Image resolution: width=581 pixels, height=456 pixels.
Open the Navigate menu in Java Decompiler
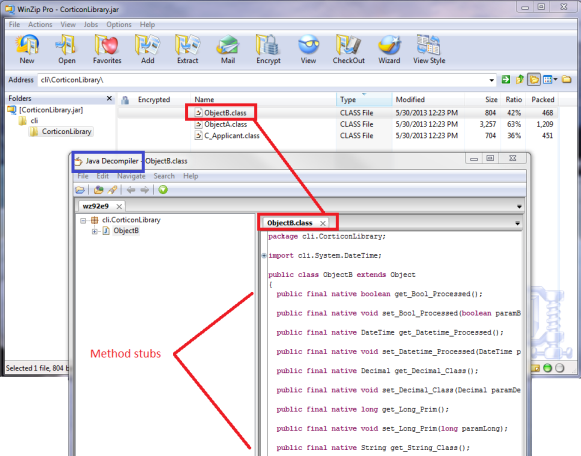click(x=131, y=176)
